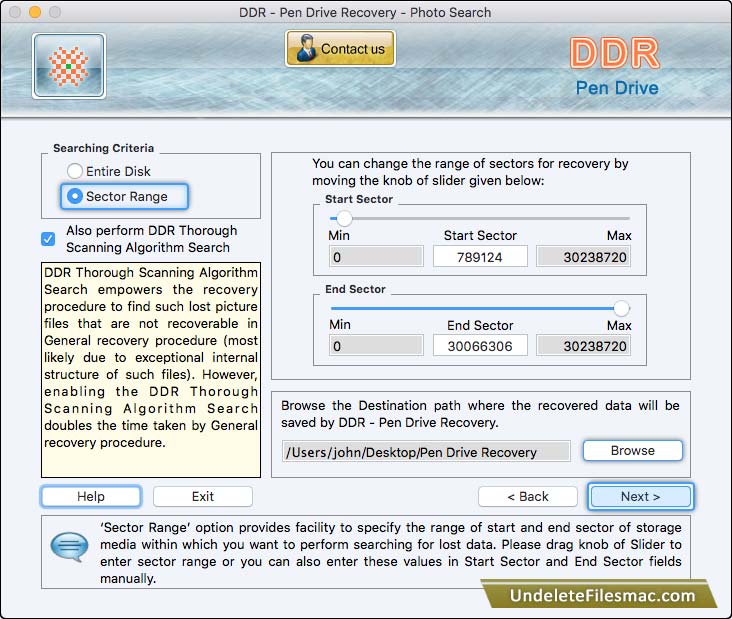Click the 'Start Sector' group heading
Image resolution: width=732 pixels, height=619 pixels.
(359, 199)
